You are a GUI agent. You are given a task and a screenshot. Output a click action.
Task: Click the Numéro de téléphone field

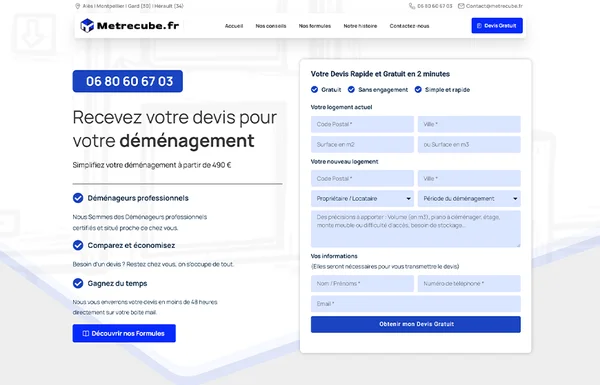(469, 284)
